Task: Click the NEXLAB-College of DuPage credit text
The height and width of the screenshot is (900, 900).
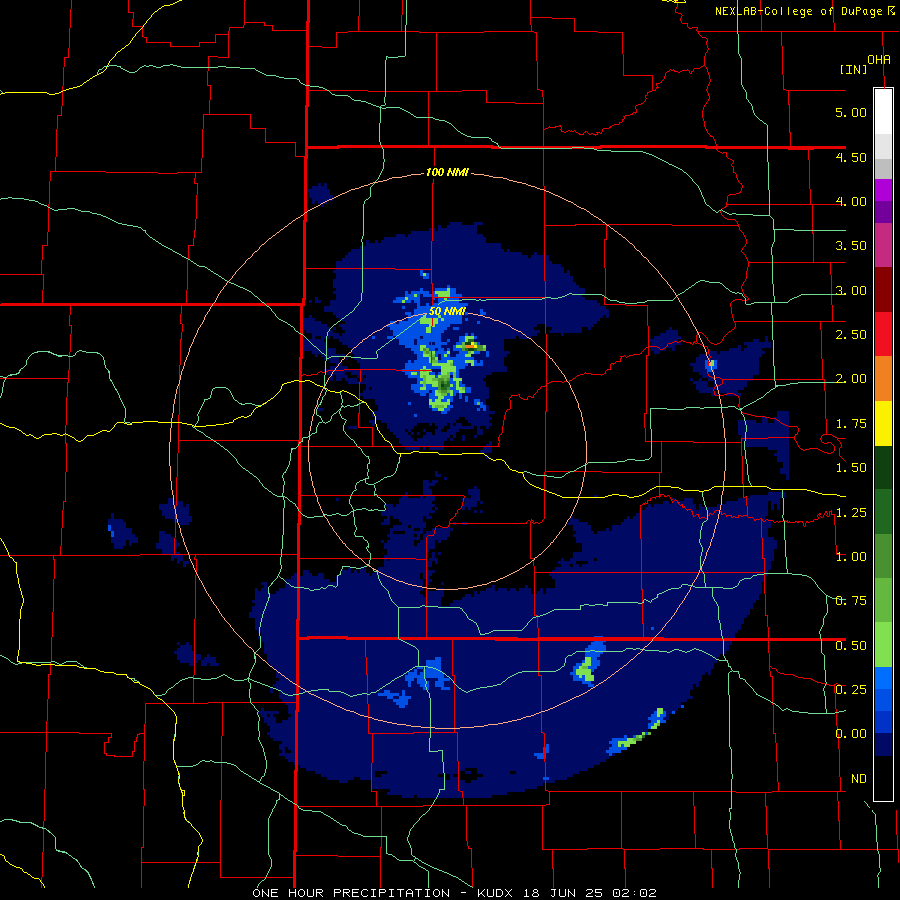Action: (800, 11)
